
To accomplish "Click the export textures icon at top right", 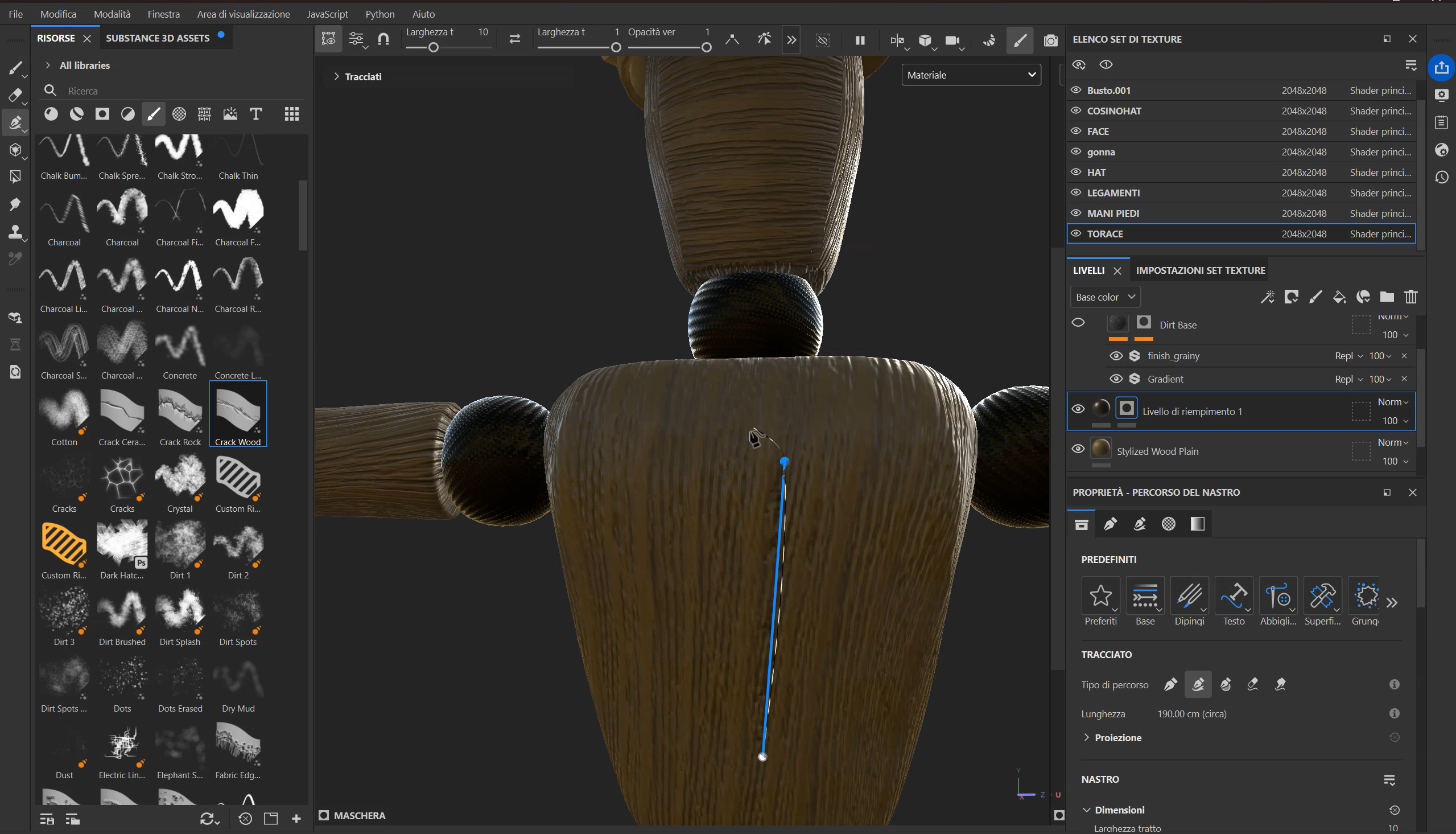I will 1441,68.
